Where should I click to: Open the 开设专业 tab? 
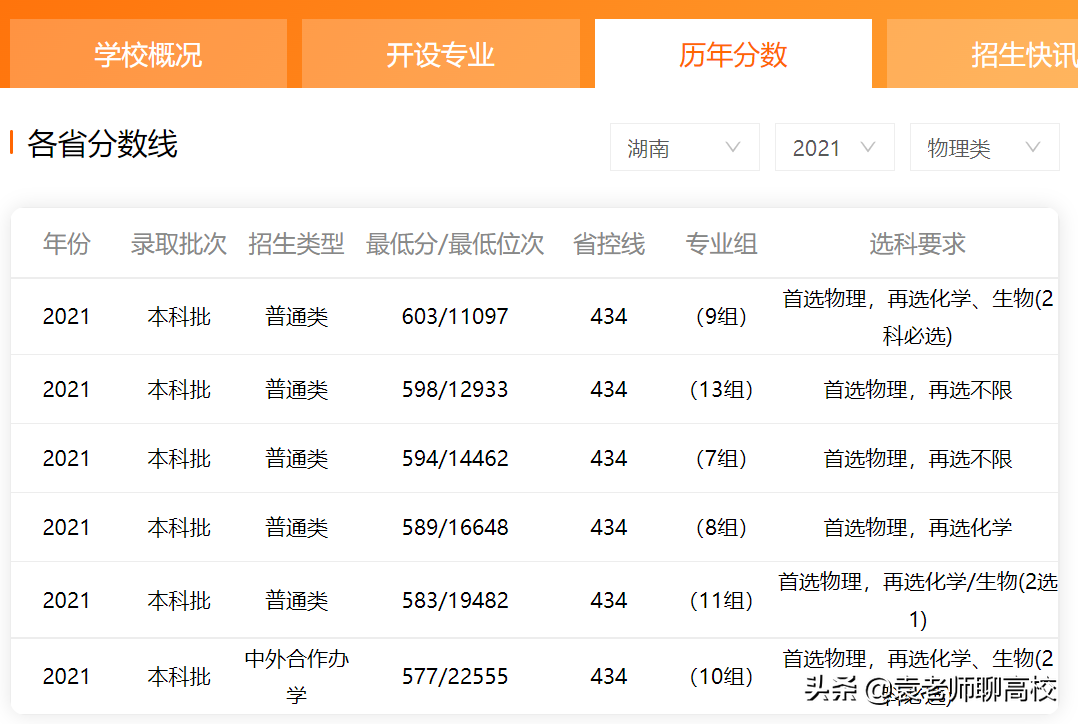440,54
